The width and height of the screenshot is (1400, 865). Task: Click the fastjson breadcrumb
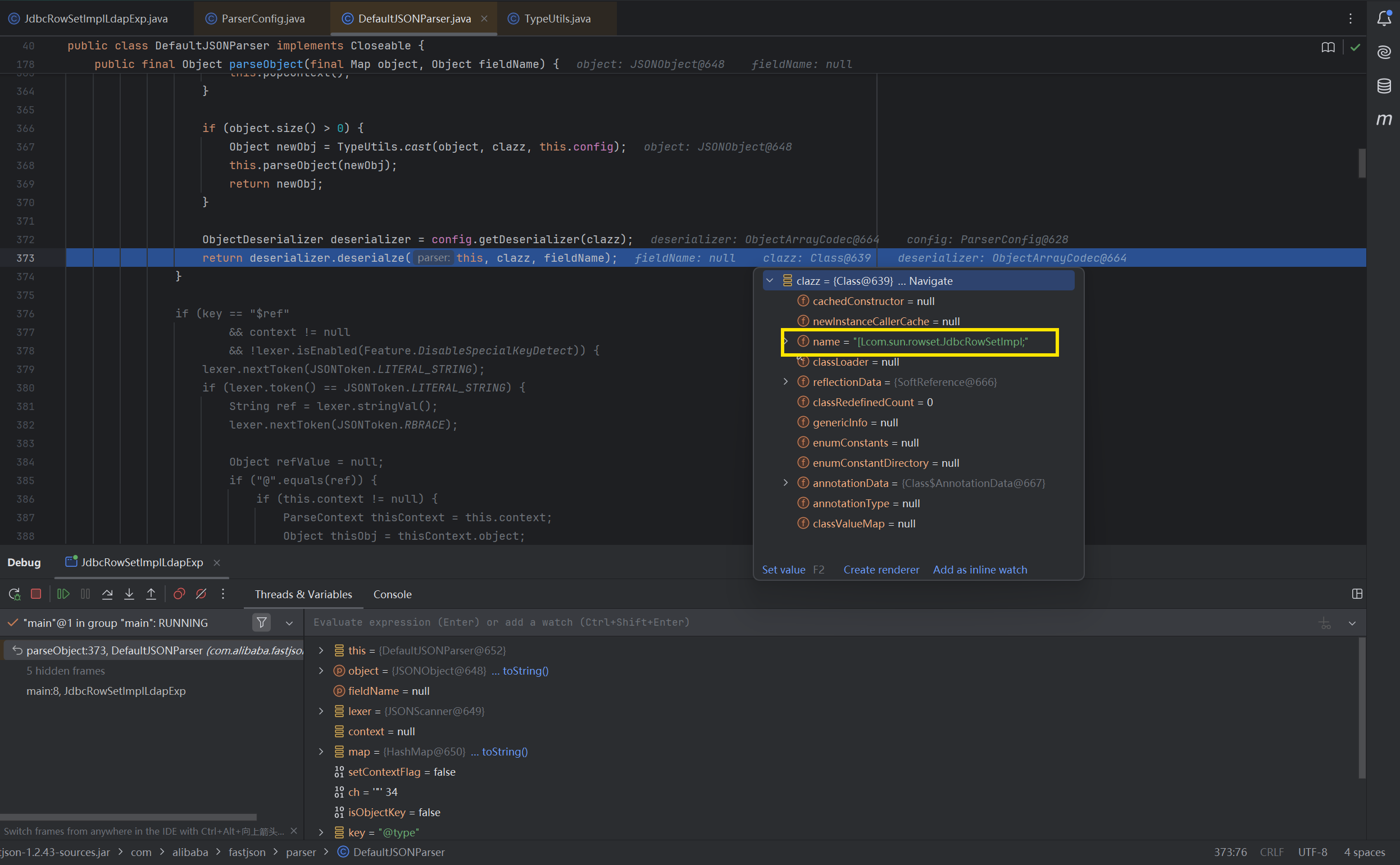[247, 853]
